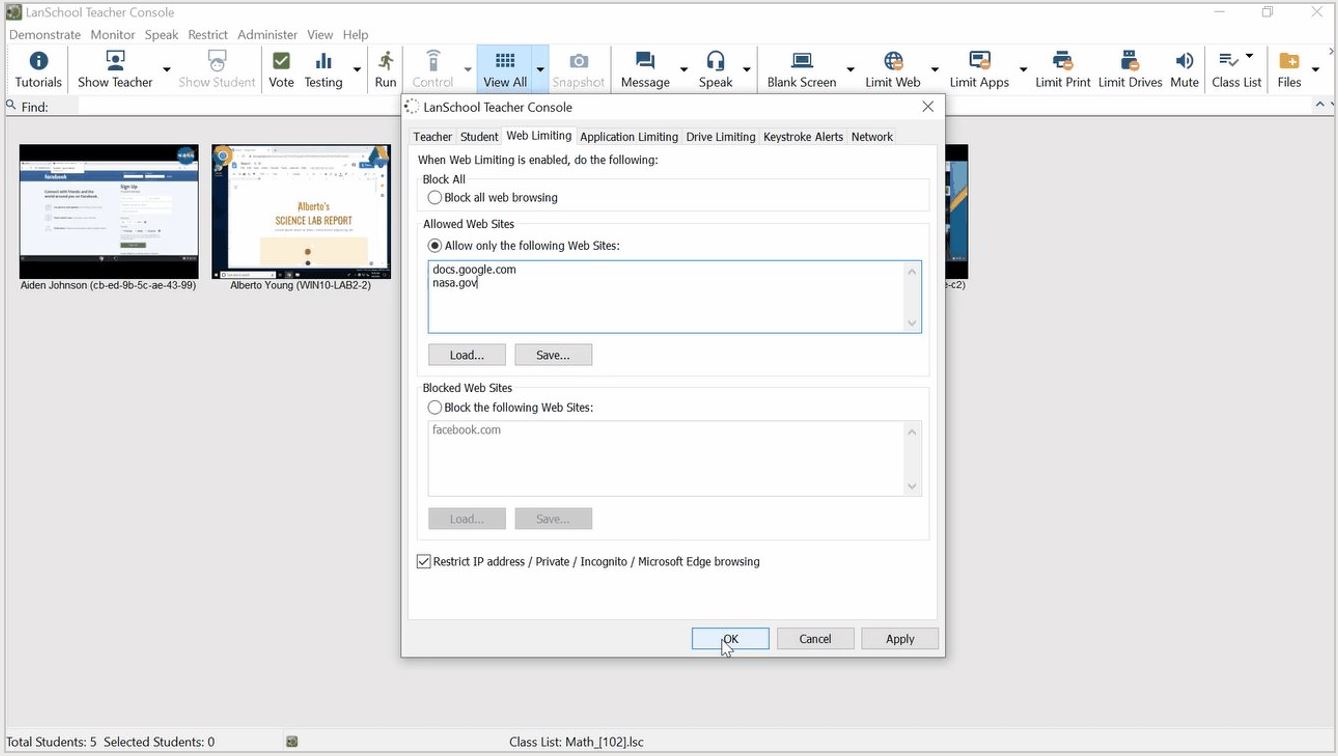Image resolution: width=1338 pixels, height=756 pixels.
Task: Click Save under Allowed Web Sites
Action: tap(553, 355)
